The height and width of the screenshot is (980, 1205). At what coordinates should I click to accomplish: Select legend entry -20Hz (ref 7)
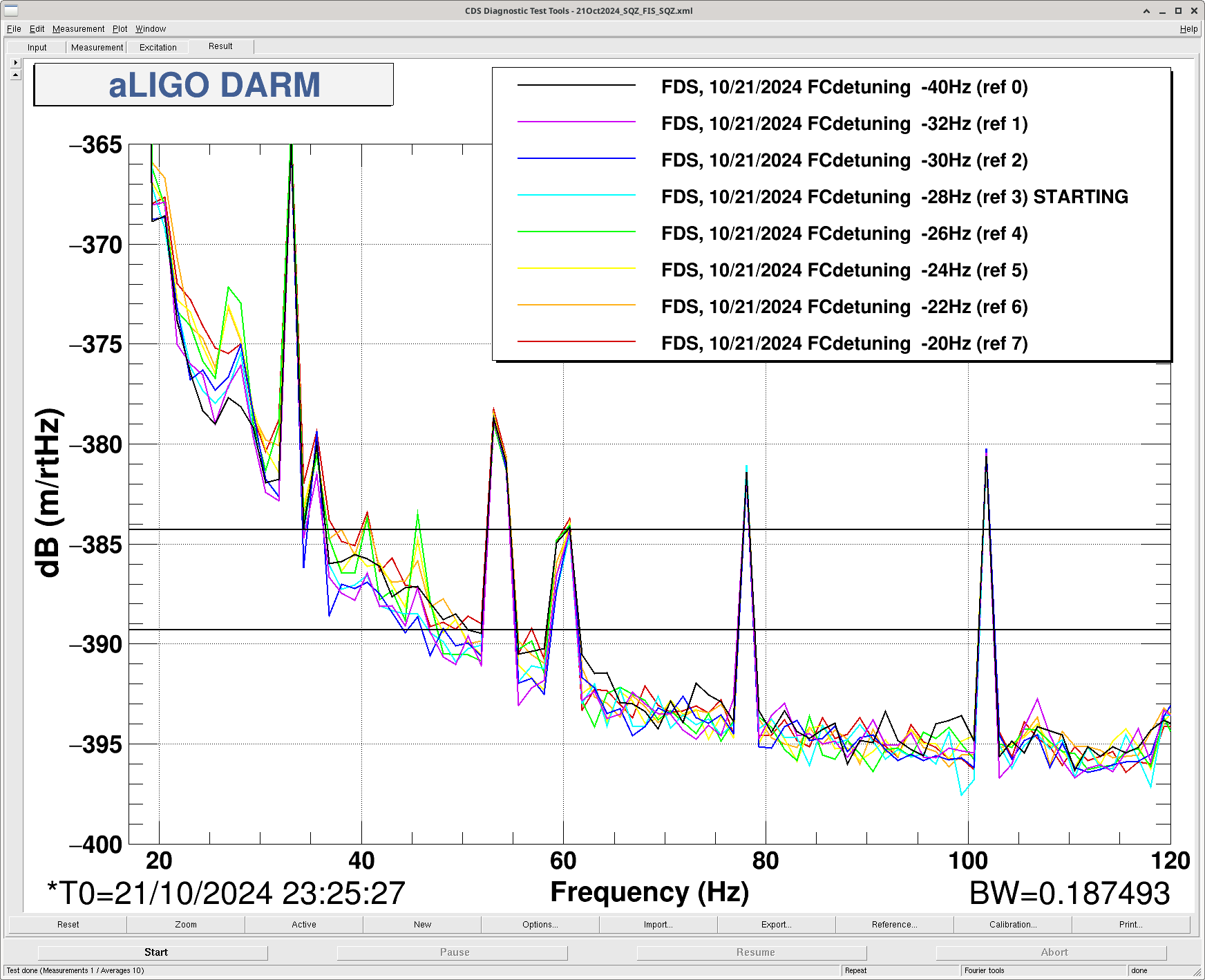(844, 343)
